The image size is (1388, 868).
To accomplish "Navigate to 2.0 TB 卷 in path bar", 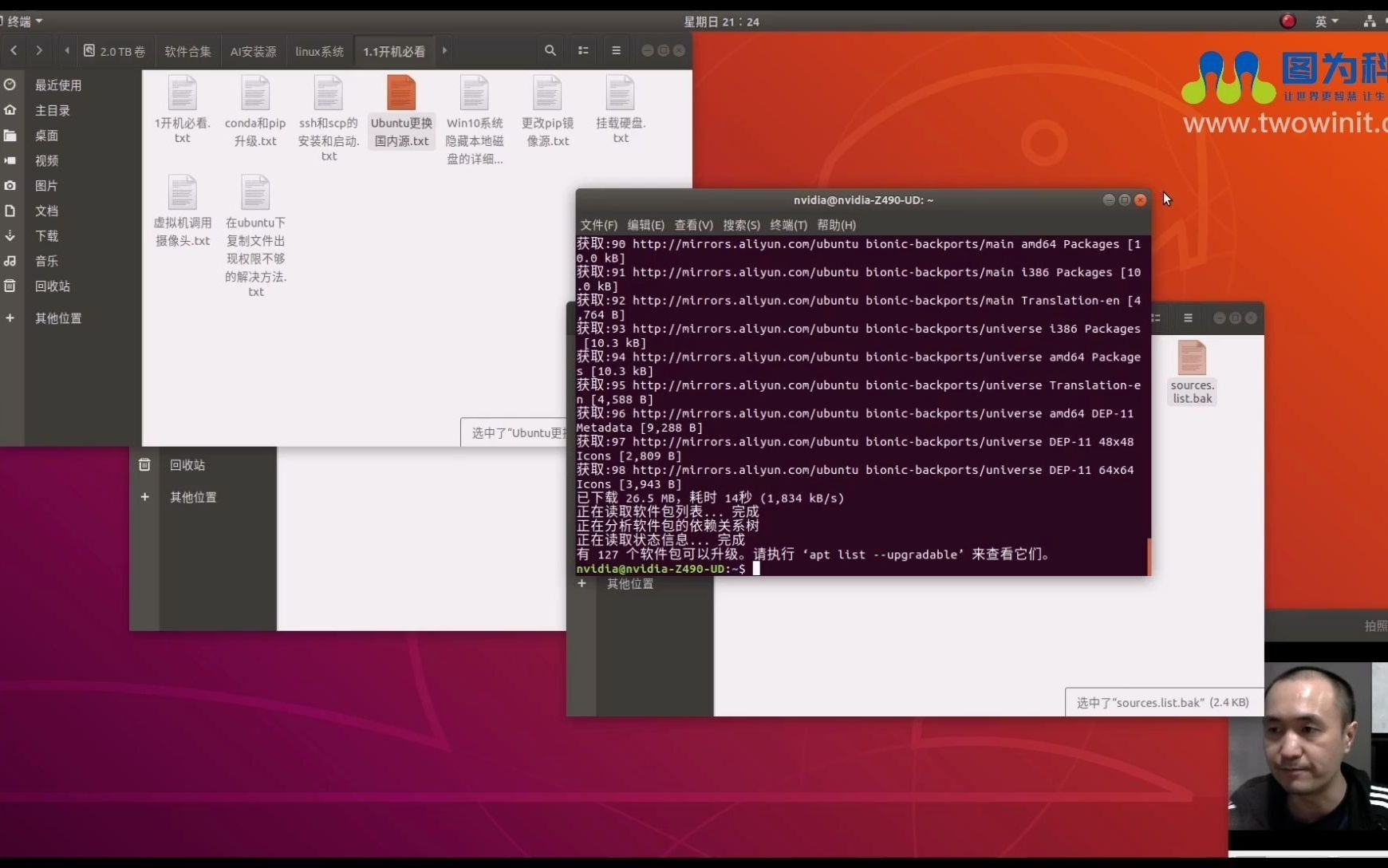I will pyautogui.click(x=115, y=51).
